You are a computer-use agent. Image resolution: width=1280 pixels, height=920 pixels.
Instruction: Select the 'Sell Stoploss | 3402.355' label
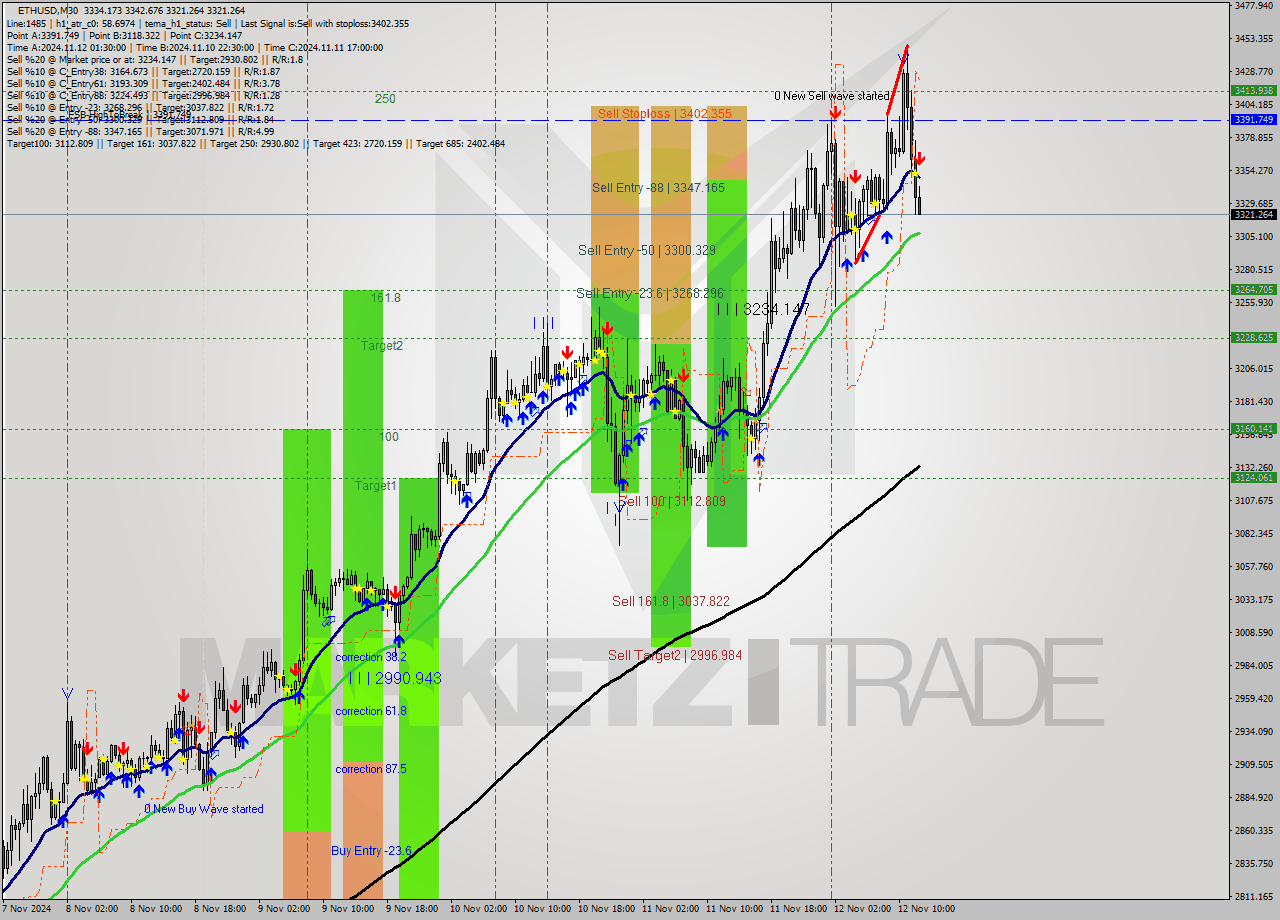[665, 114]
